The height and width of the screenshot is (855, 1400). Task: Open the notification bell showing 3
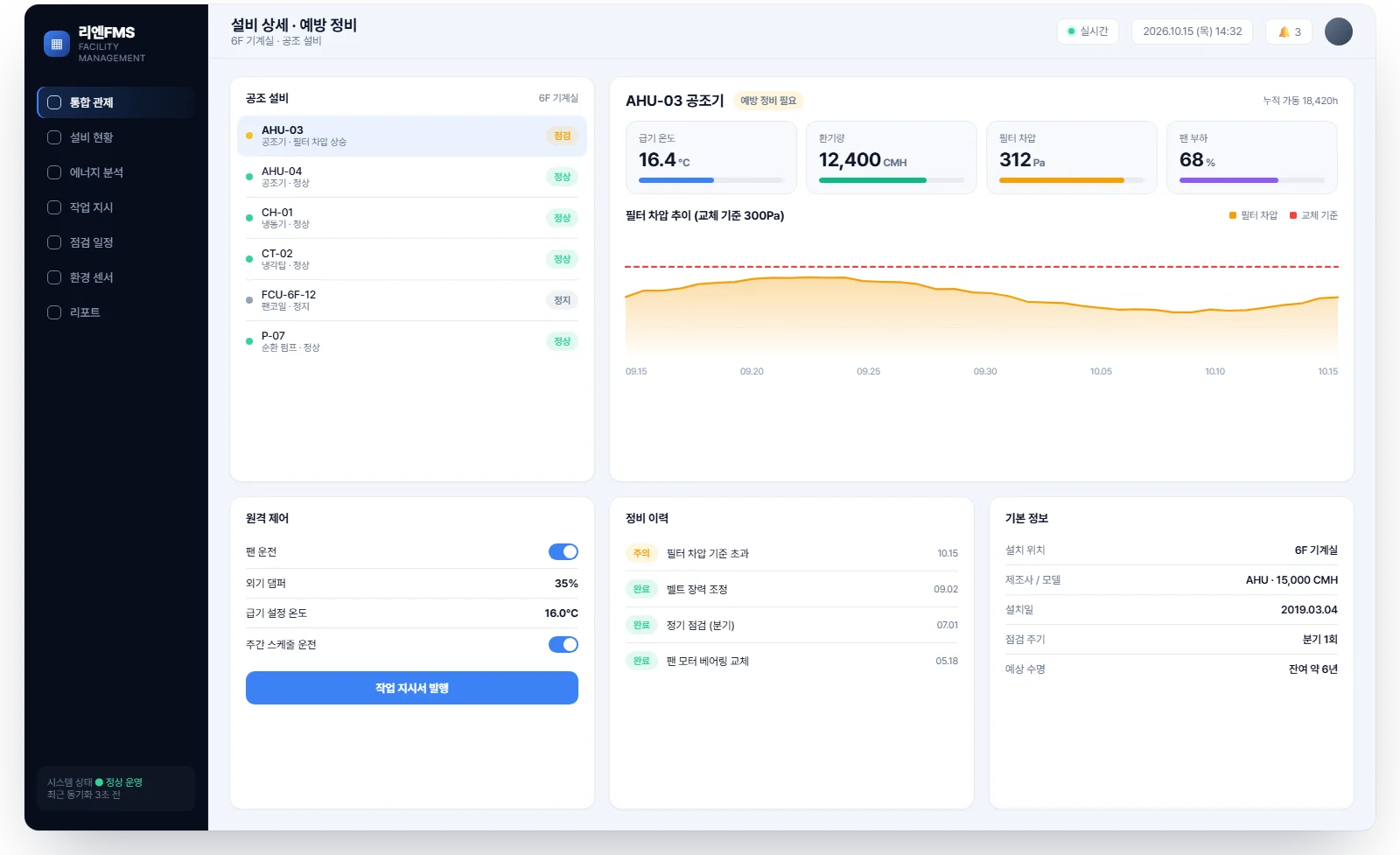point(1289,32)
